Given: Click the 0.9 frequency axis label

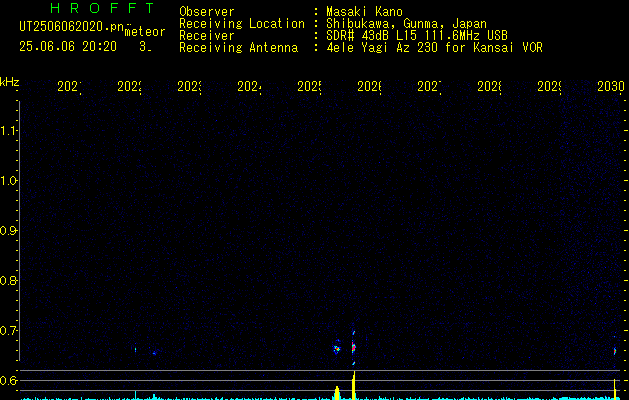Looking at the screenshot, I should pyautogui.click(x=8, y=231).
